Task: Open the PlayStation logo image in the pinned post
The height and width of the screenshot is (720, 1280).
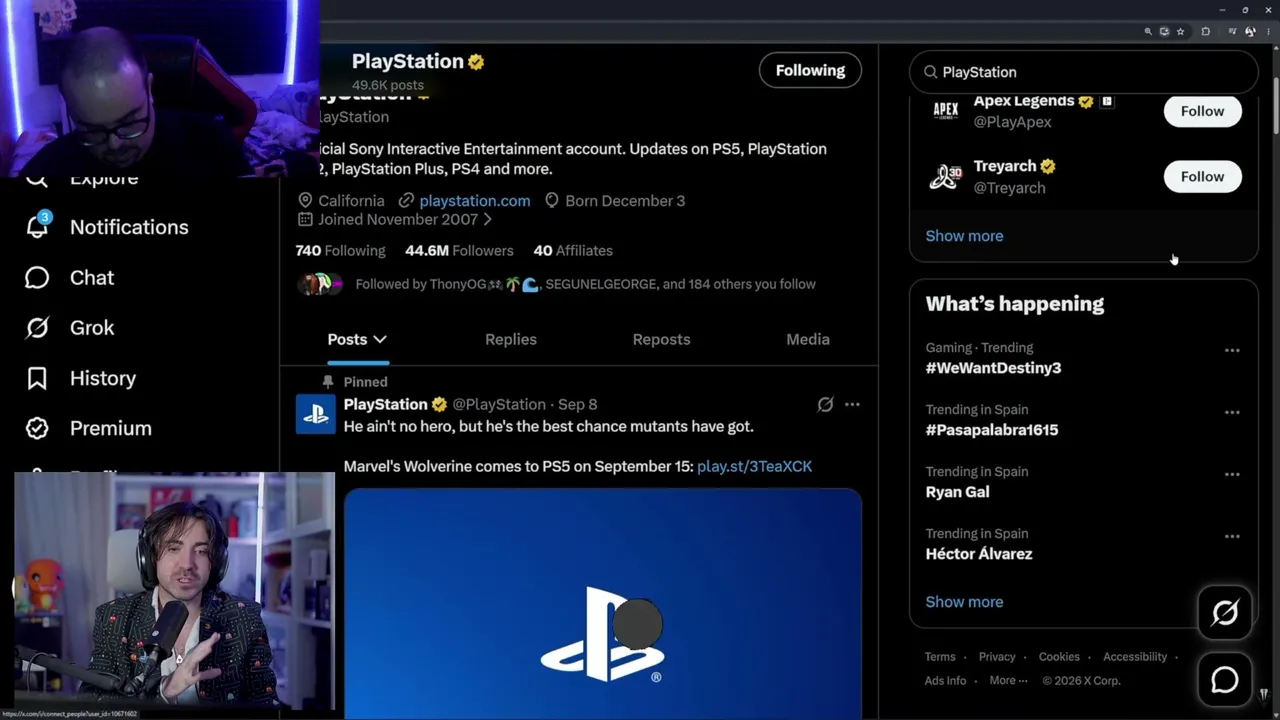Action: (x=603, y=603)
